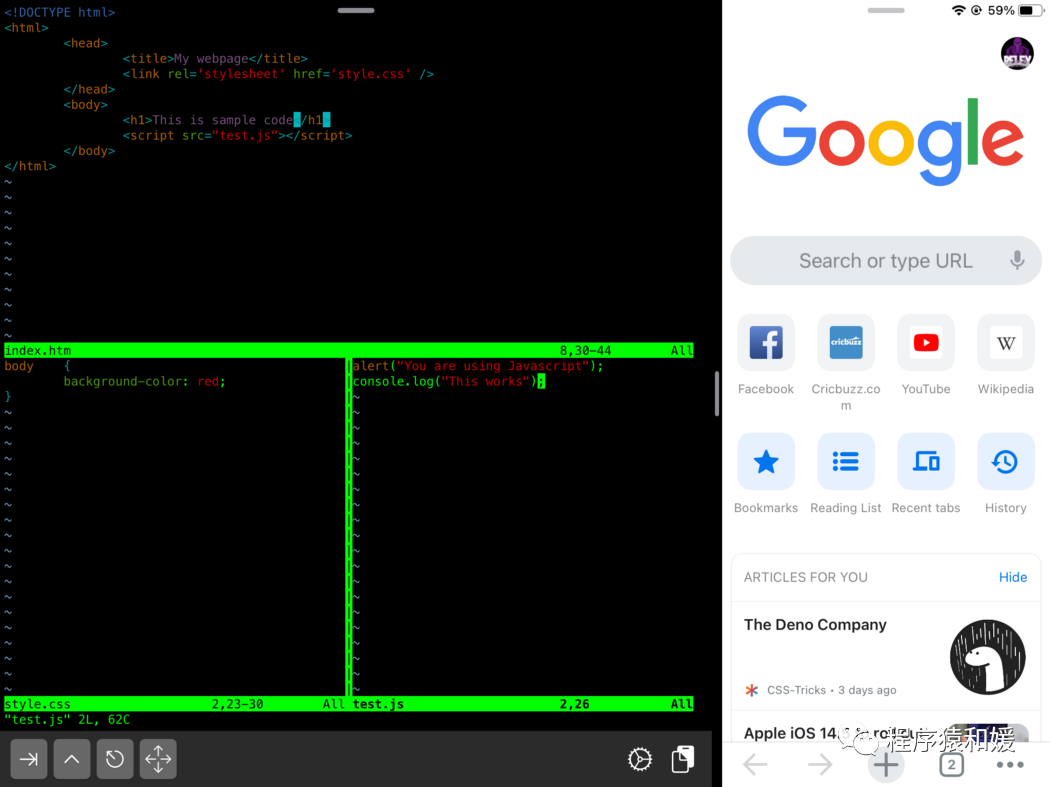
Task: Tap the battery status indicator
Action: [1031, 11]
